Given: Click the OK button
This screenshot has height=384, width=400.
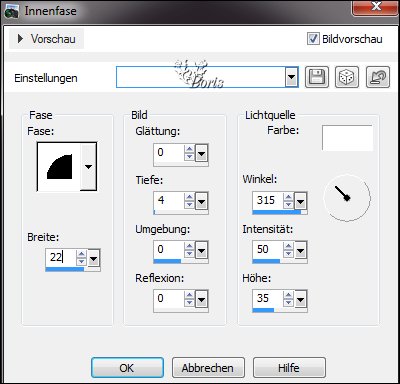Looking at the screenshot, I should [127, 368].
